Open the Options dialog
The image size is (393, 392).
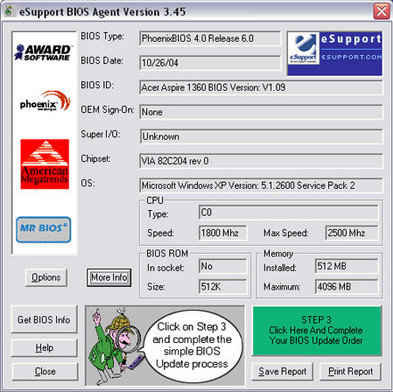(46, 277)
